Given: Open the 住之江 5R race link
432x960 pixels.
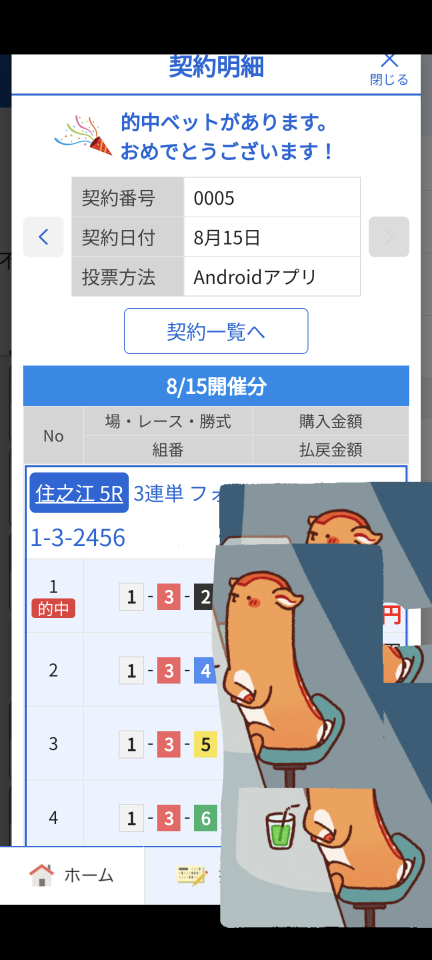Looking at the screenshot, I should coord(79,493).
